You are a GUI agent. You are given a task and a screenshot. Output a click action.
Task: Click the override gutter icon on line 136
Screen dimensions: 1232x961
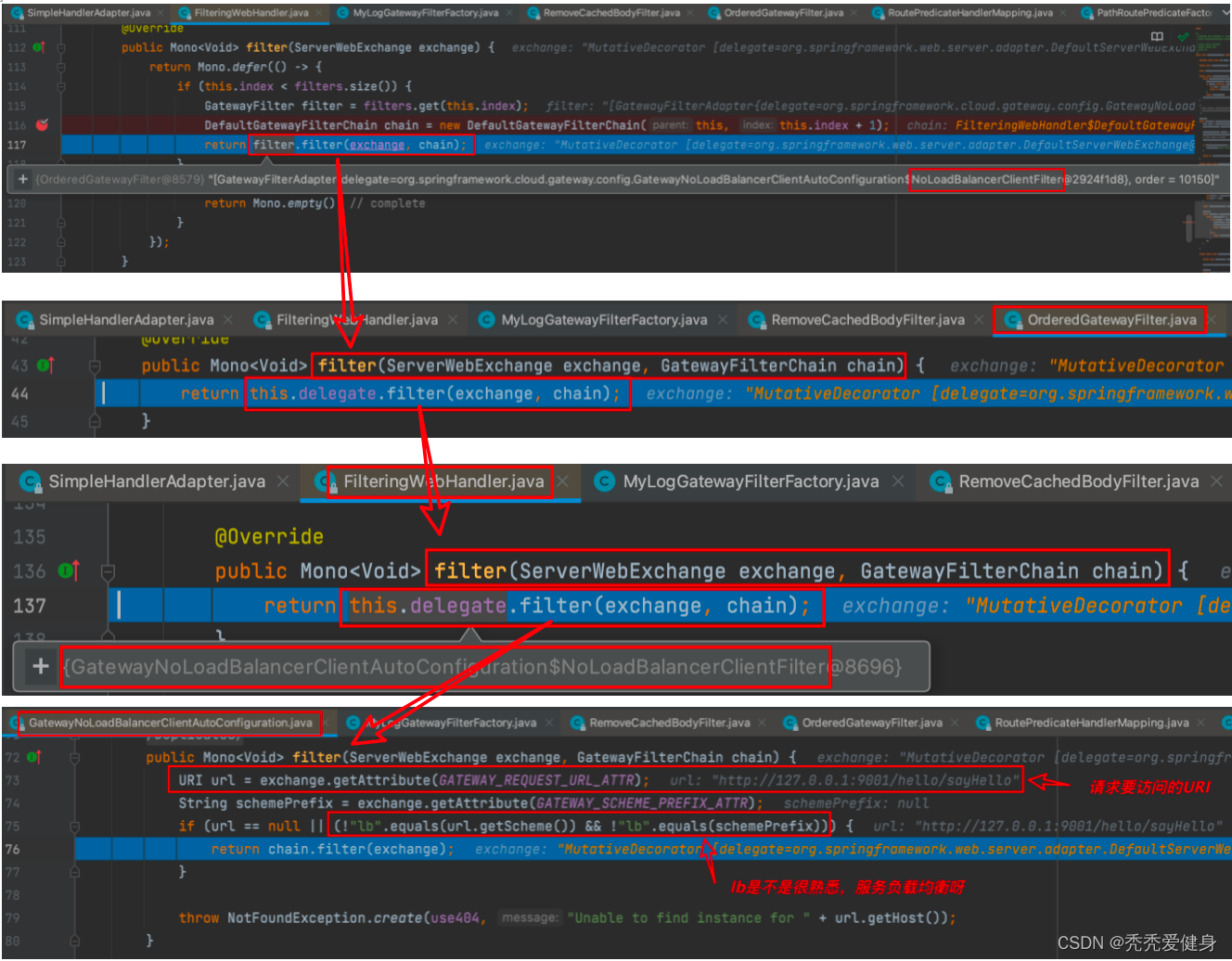click(70, 570)
